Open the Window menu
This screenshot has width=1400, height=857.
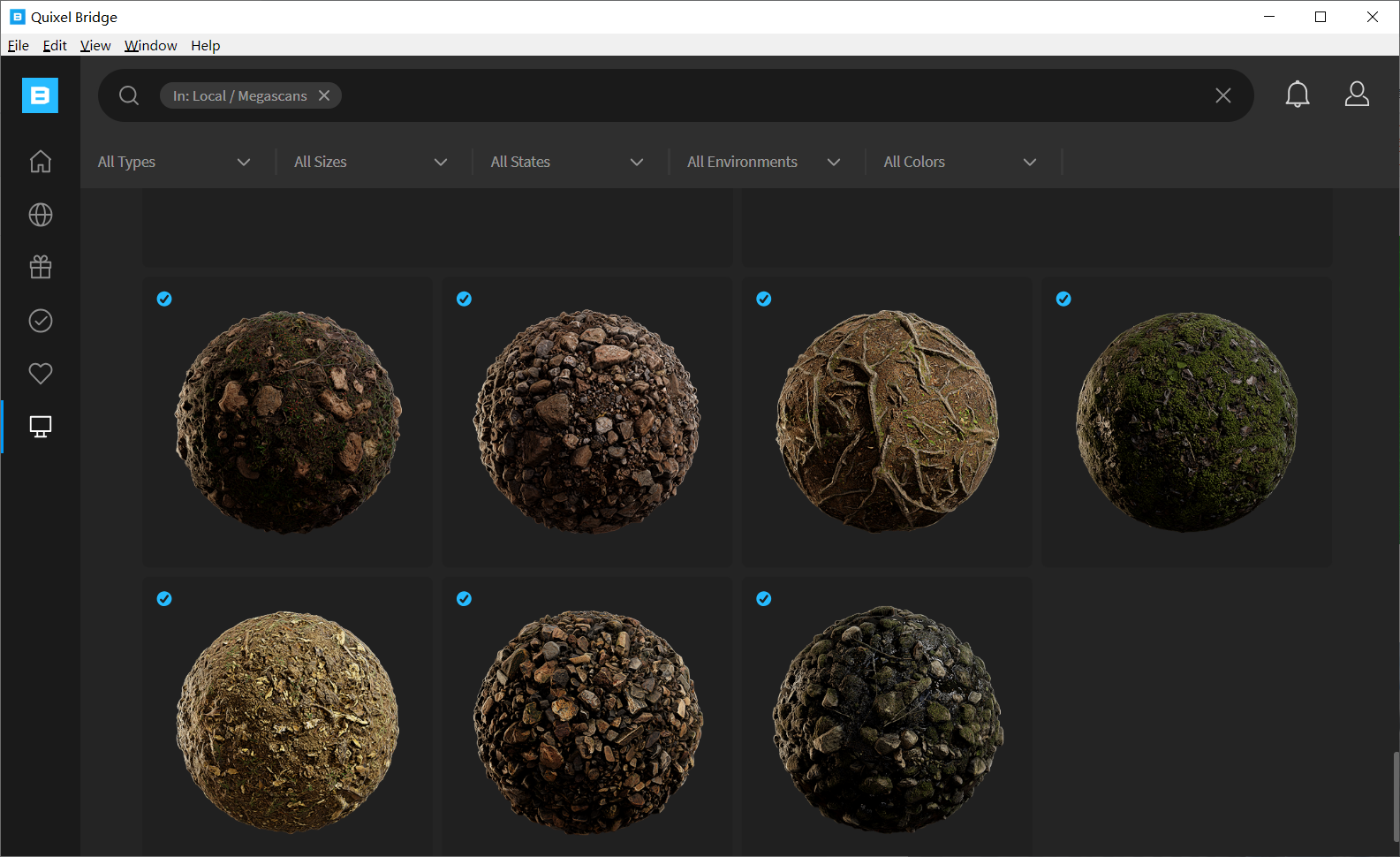(150, 45)
